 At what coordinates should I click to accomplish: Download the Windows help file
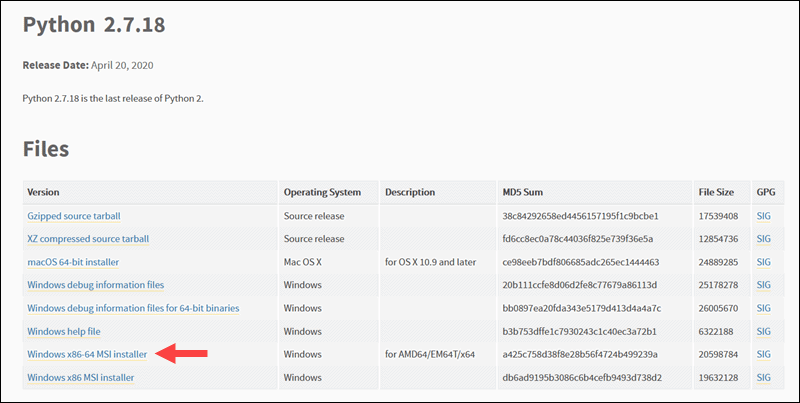64,332
